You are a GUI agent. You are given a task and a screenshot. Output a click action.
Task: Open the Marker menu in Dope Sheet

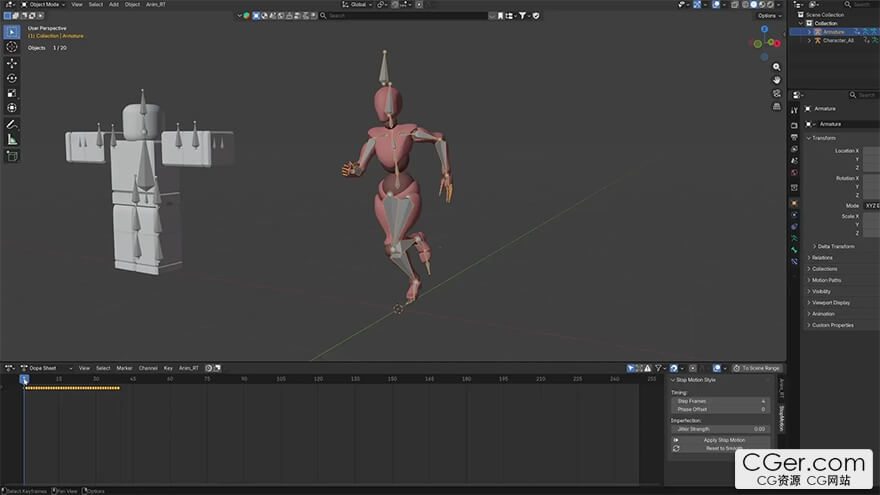tap(124, 368)
